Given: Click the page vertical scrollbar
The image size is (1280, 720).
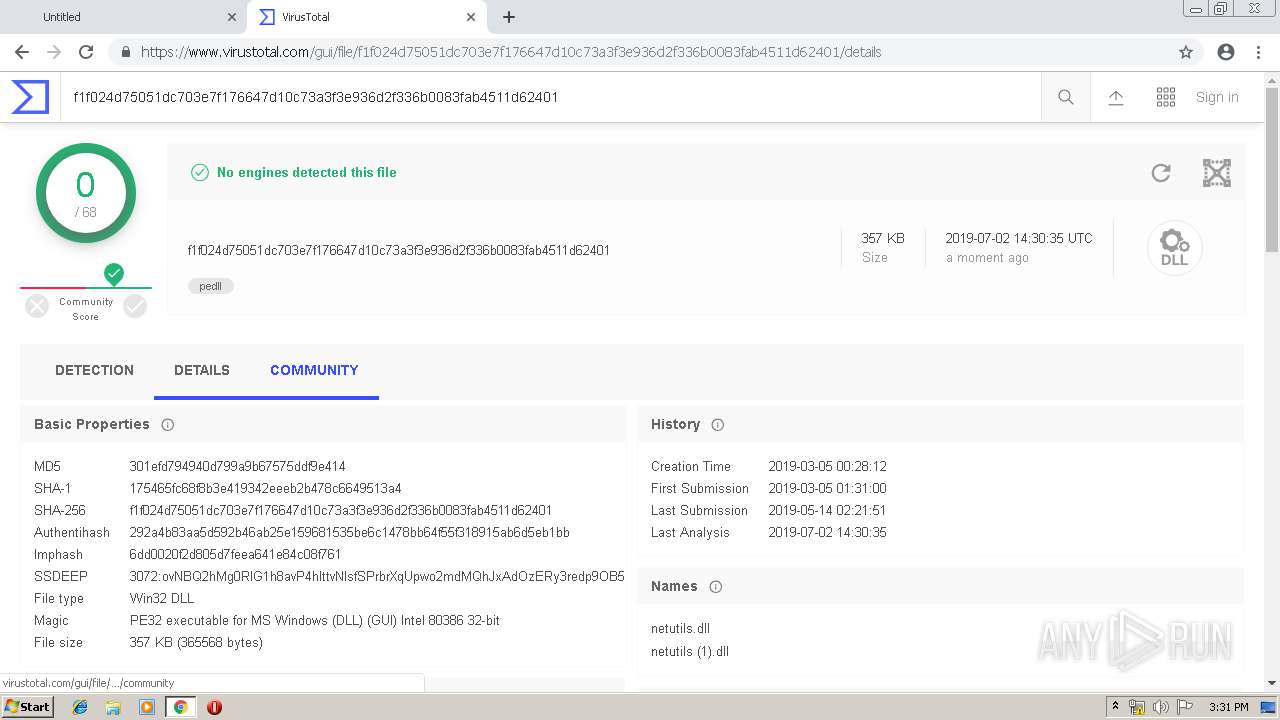Looking at the screenshot, I should (x=1272, y=170).
